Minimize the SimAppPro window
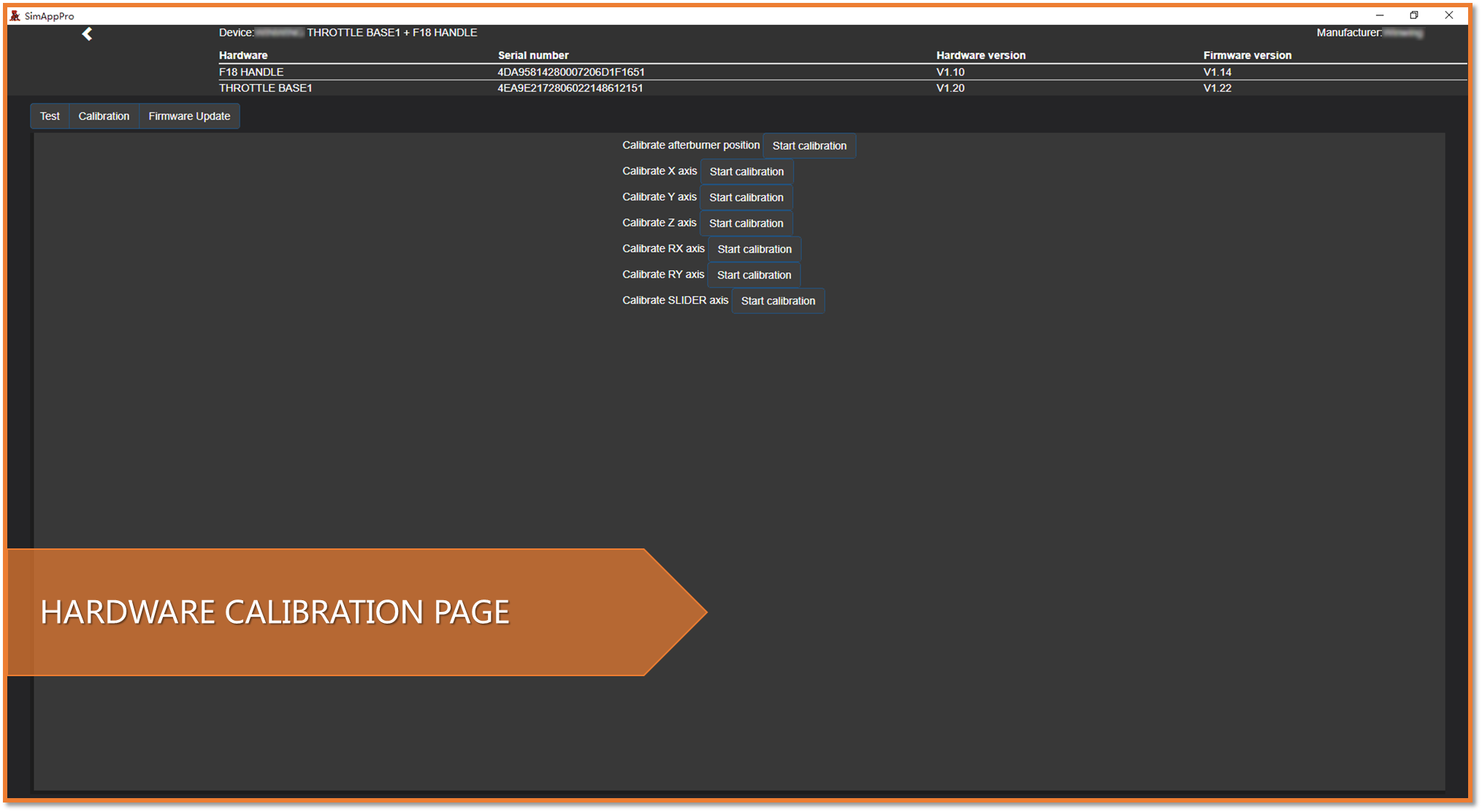This screenshot has height=812, width=1482. [1379, 15]
